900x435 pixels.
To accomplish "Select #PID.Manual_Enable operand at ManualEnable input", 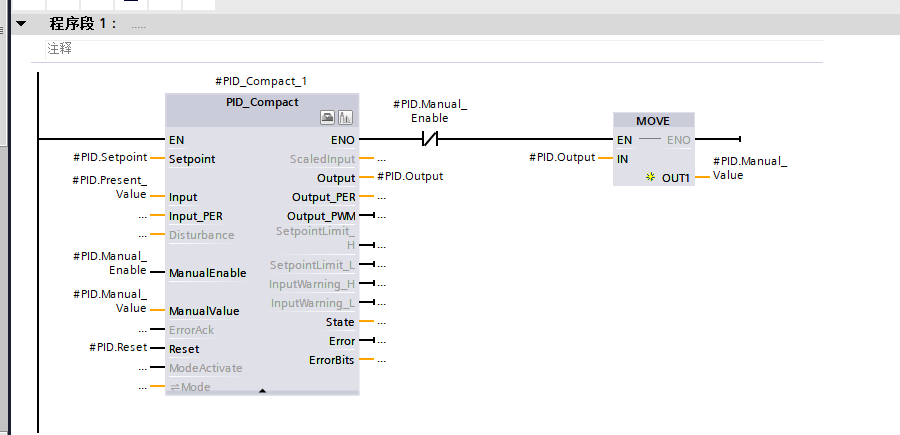I will click(x=110, y=263).
